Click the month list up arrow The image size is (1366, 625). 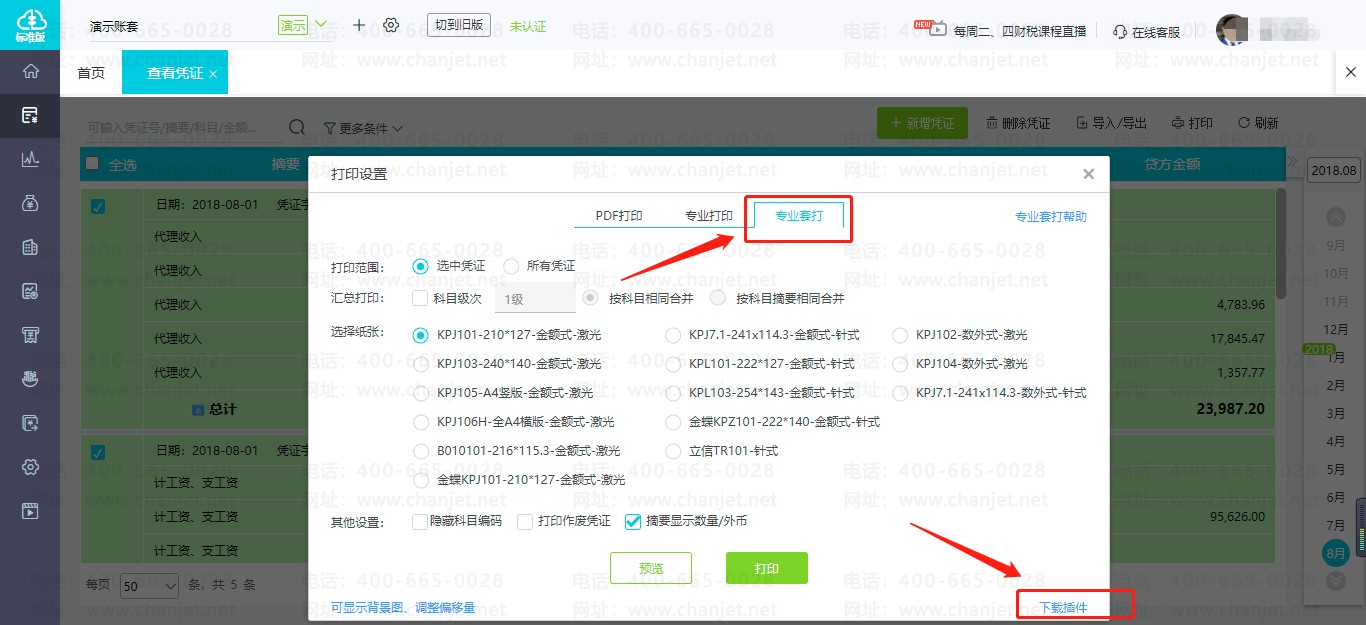pos(1335,215)
